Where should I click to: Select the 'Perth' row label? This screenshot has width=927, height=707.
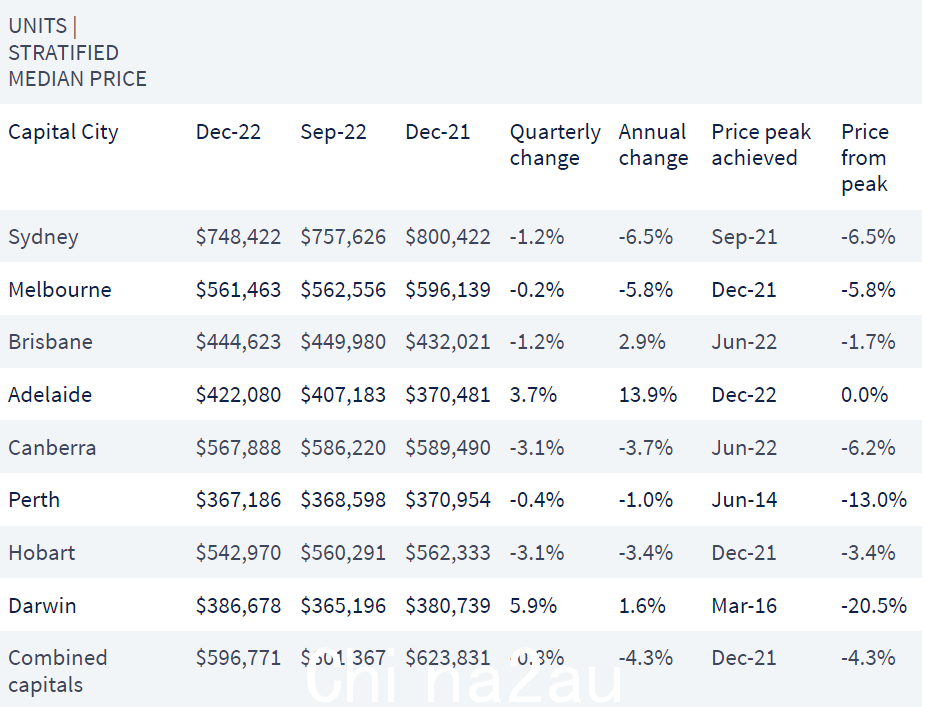coord(34,500)
